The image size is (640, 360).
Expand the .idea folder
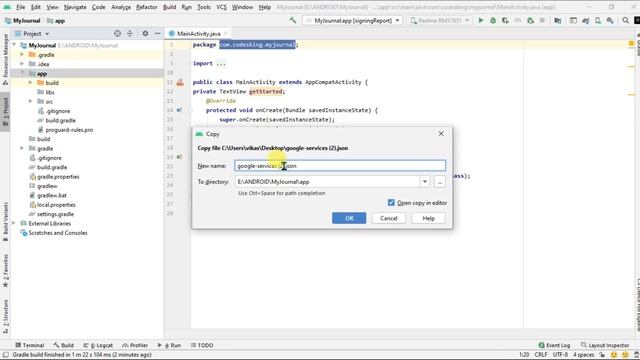(22, 64)
